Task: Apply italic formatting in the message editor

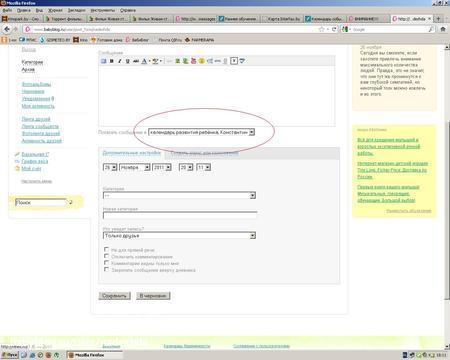Action: click(x=120, y=61)
